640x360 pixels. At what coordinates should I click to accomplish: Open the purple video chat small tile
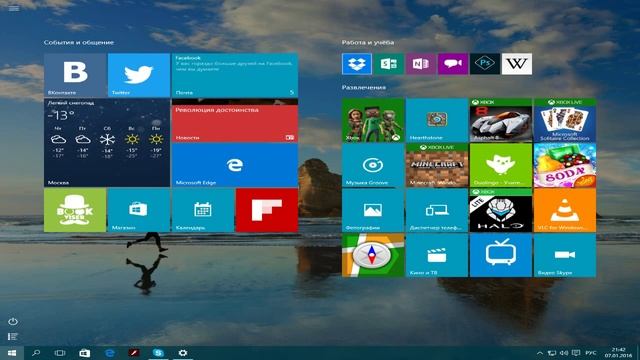point(453,64)
